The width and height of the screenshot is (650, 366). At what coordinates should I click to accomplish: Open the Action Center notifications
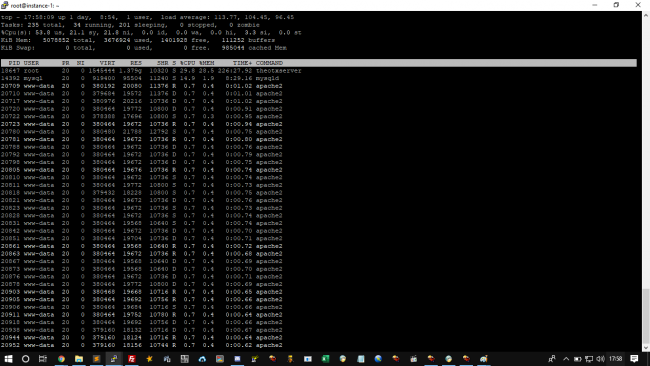634,359
